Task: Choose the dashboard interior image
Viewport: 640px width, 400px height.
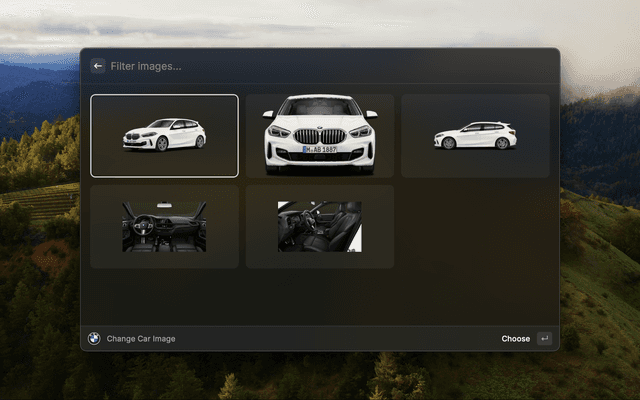Action: pos(164,226)
